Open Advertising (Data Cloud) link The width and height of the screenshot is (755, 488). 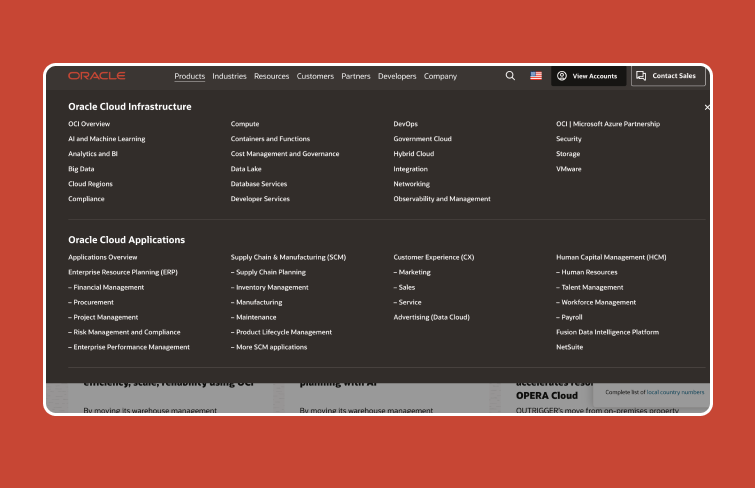point(431,317)
